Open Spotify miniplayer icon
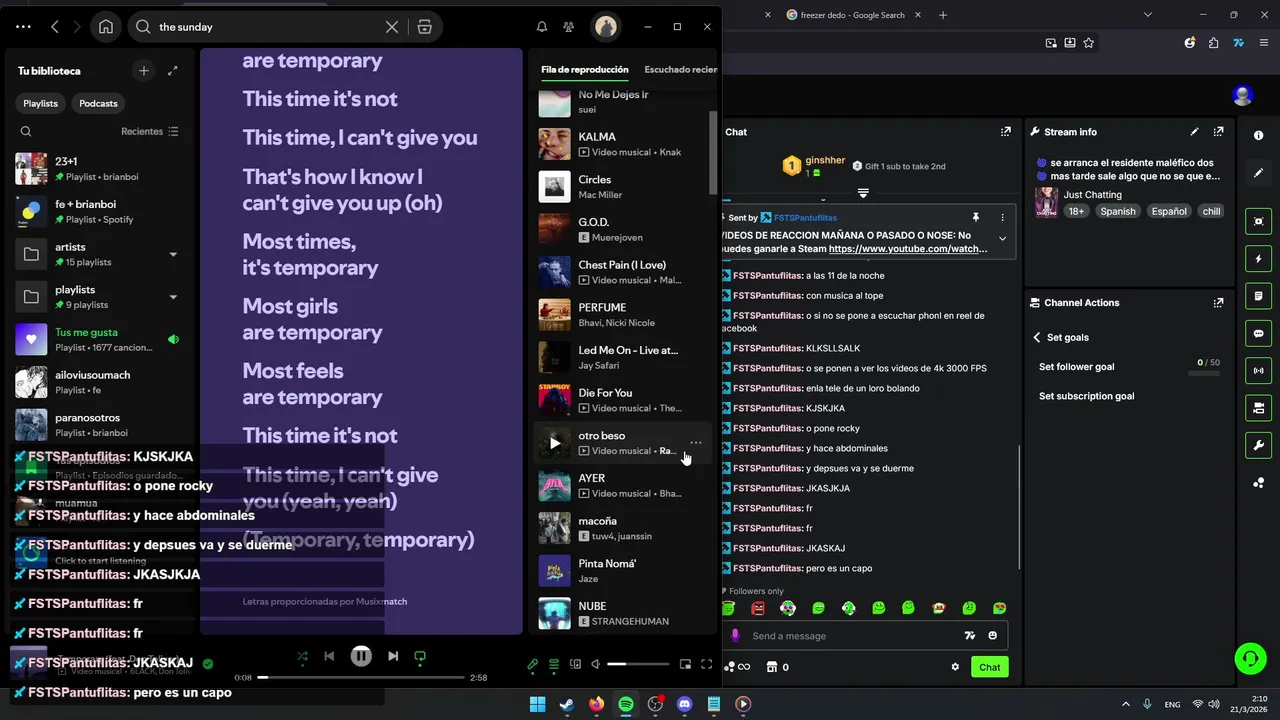This screenshot has height=720, width=1280. click(x=685, y=664)
